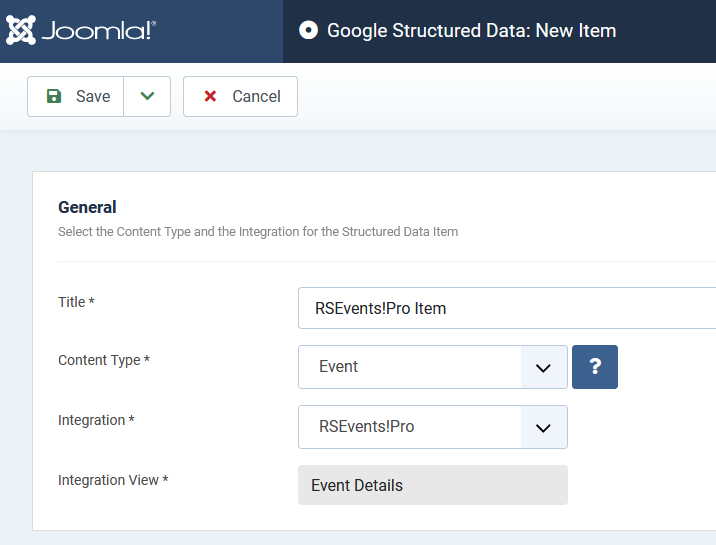
Task: Click the Content Type label
Action: (x=104, y=360)
